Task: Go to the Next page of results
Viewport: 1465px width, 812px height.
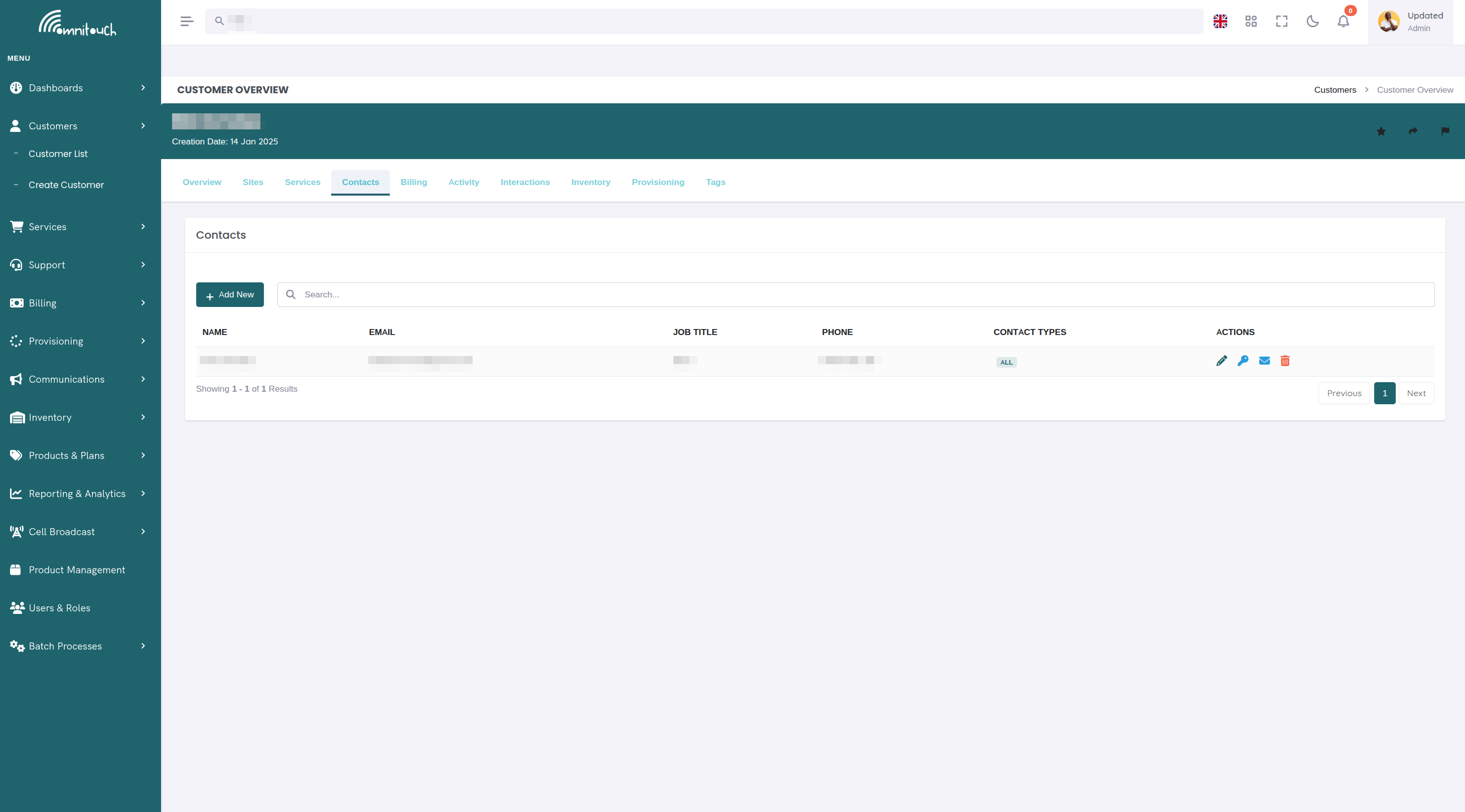Action: pos(1416,393)
